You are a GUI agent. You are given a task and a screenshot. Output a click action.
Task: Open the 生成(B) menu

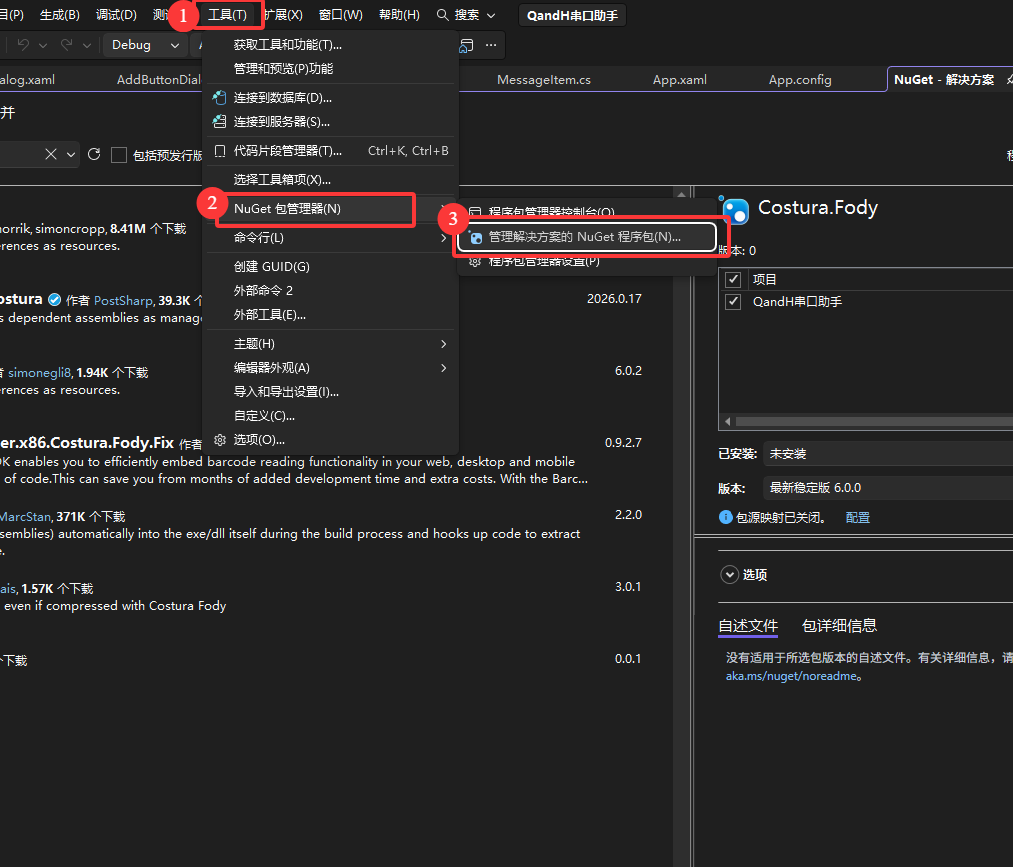[x=59, y=15]
